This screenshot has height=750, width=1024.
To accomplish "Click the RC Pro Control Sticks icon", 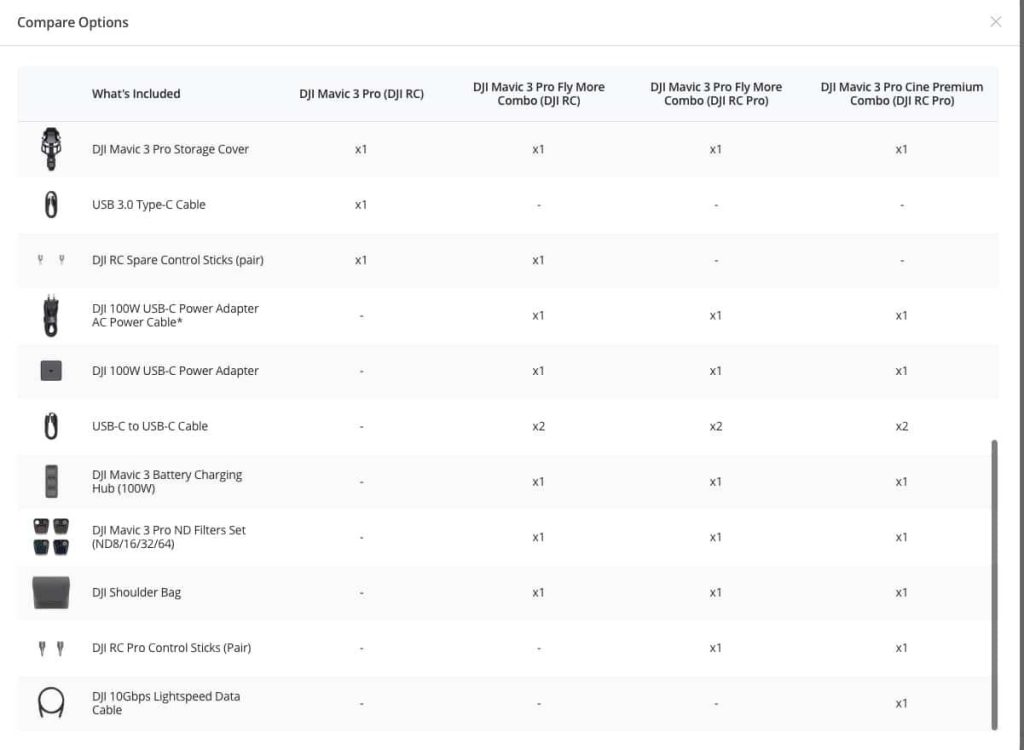I will 51,648.
